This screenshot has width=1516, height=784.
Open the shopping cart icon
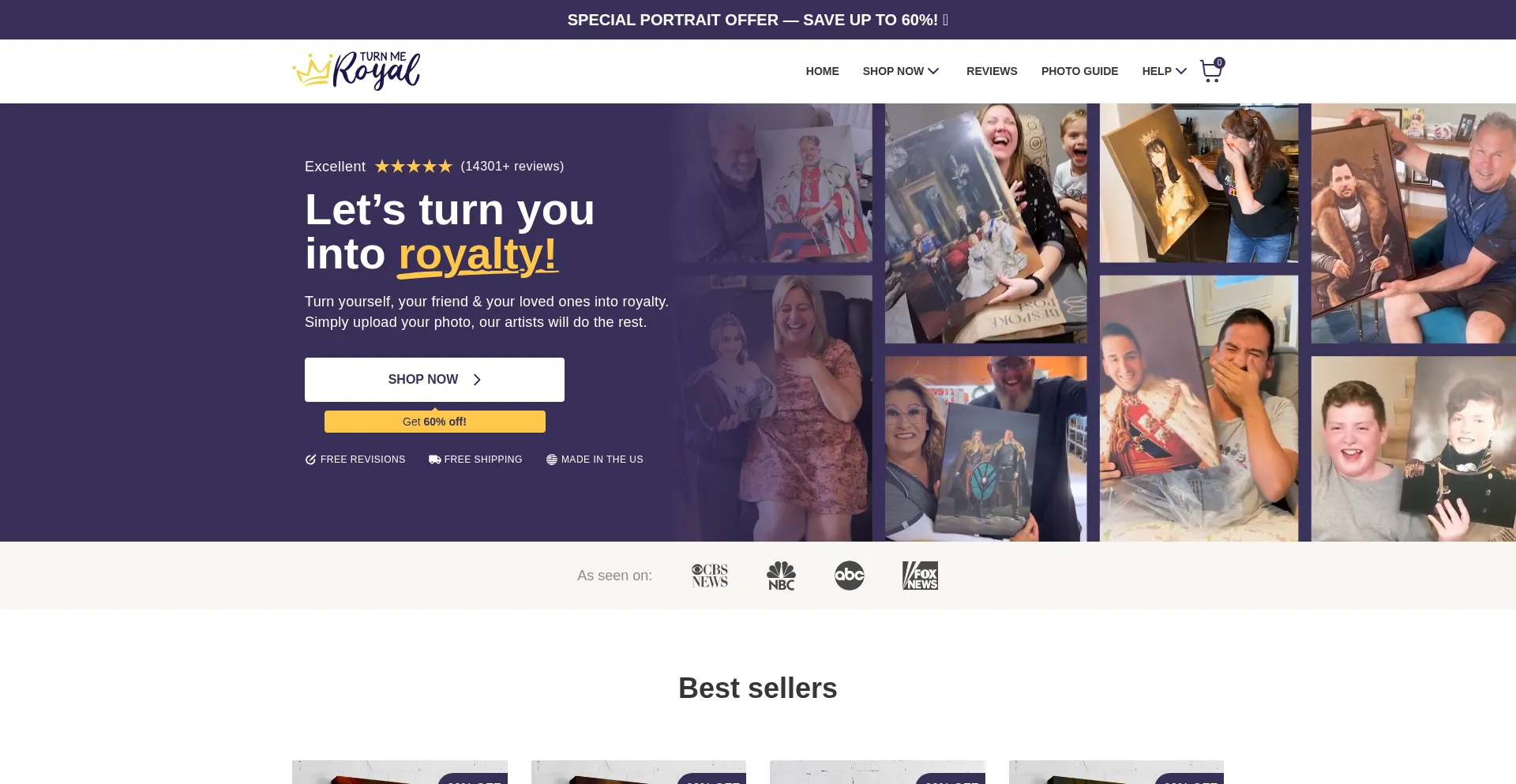1211,71
